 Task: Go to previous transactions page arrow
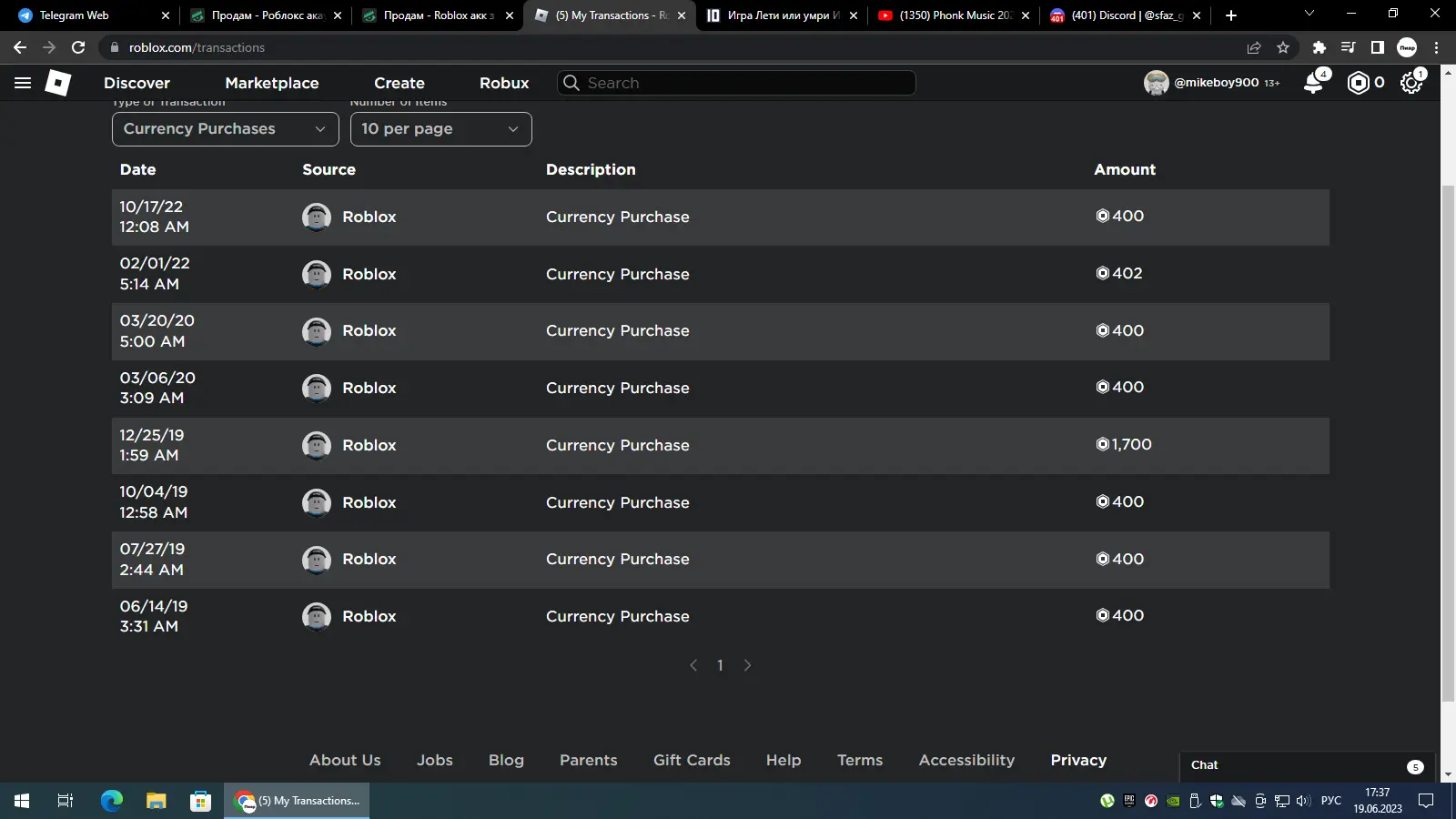(x=693, y=665)
